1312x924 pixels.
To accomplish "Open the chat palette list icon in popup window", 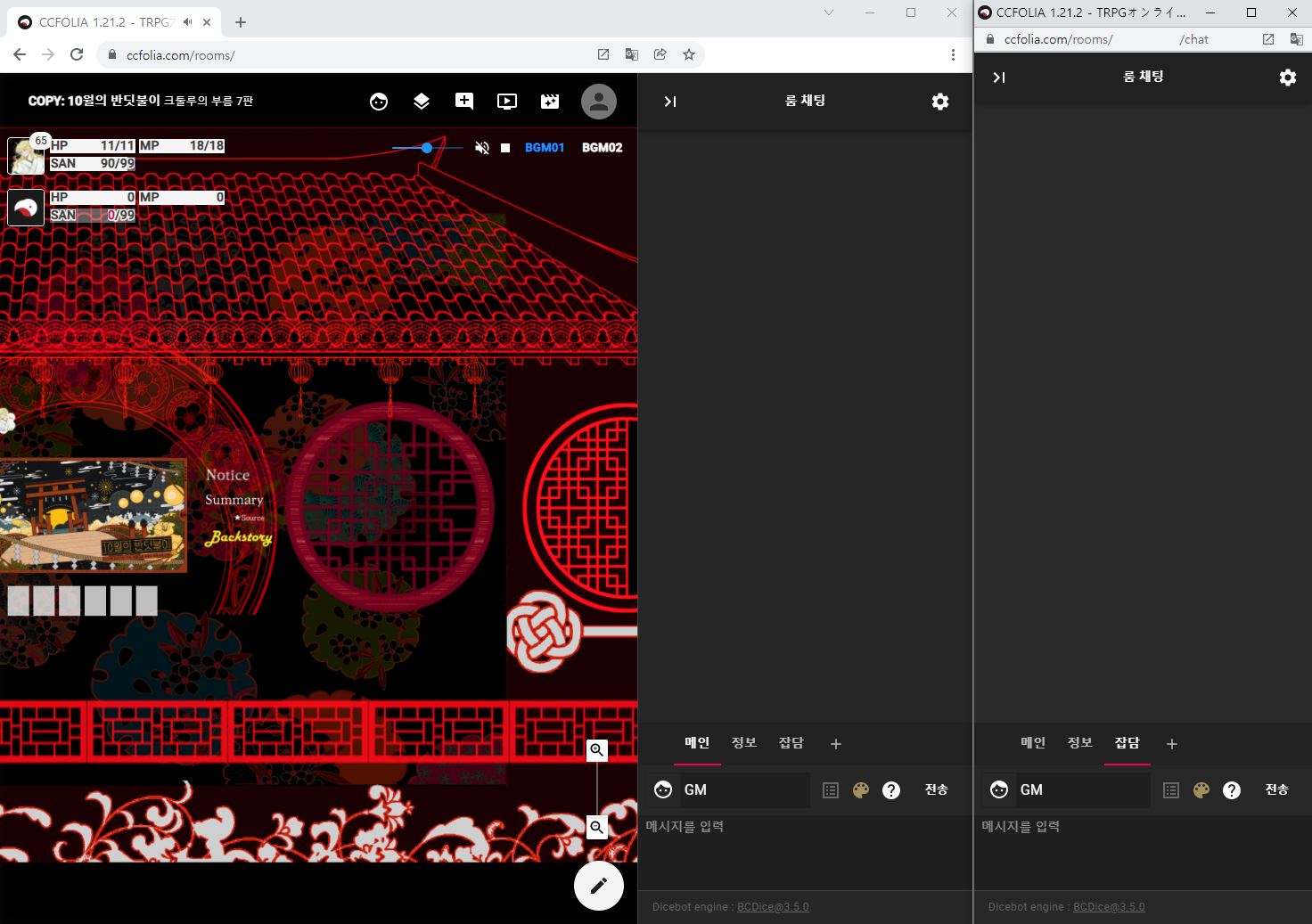I will [1171, 790].
